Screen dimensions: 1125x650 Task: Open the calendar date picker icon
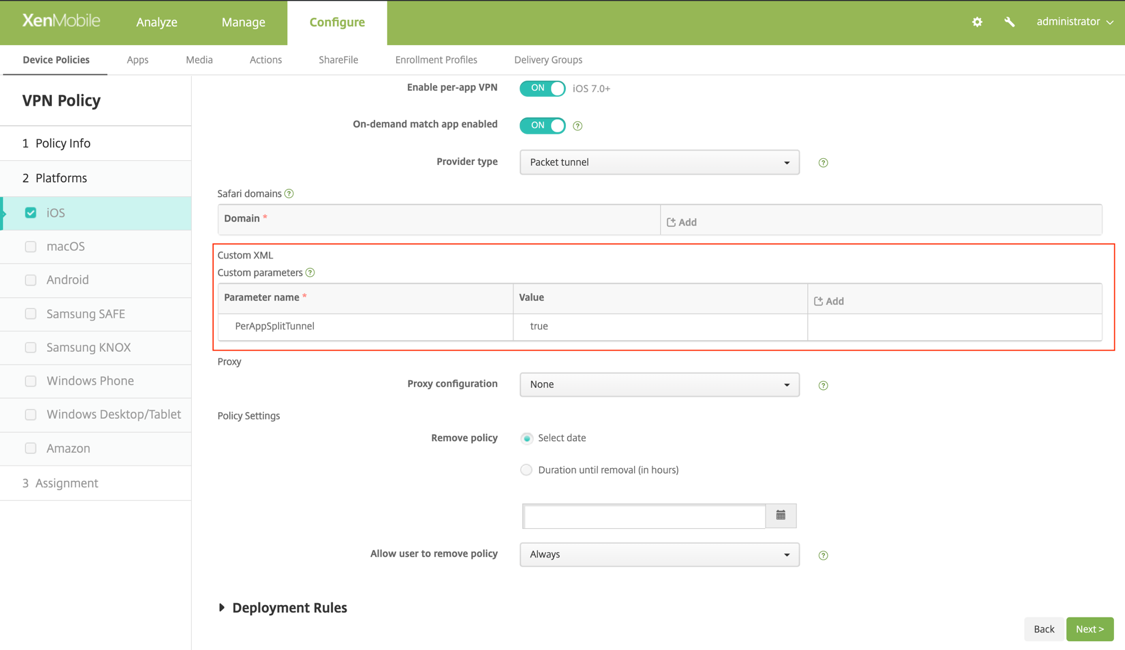pos(781,515)
